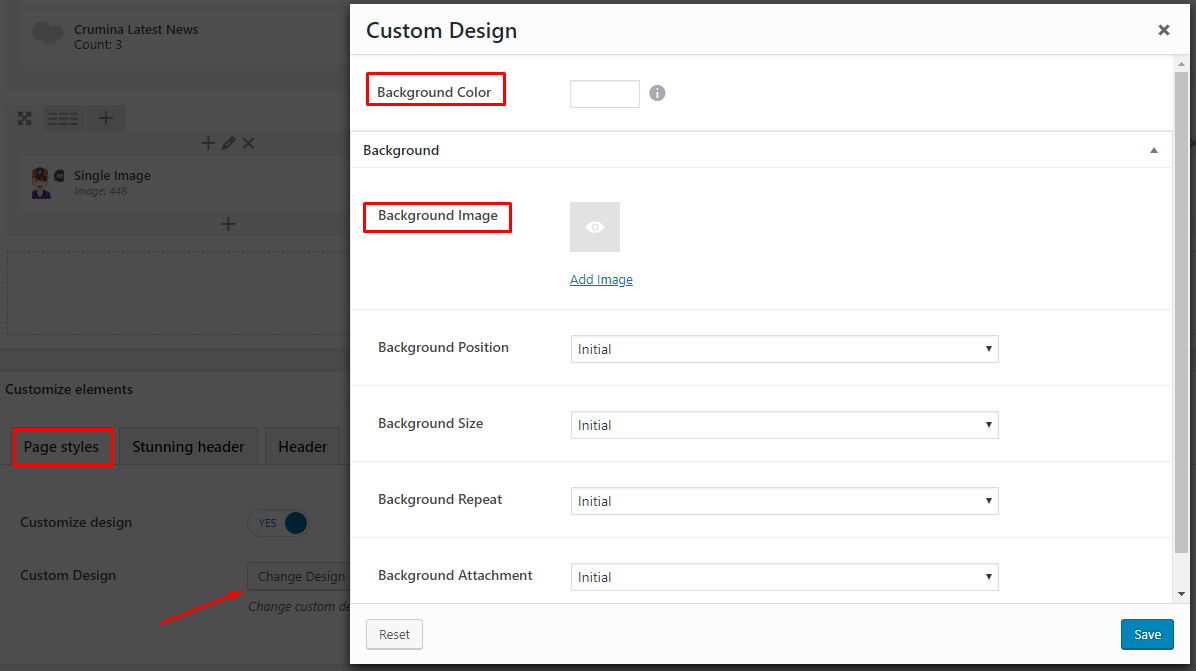Click the Reset button
The image size is (1196, 671).
pyautogui.click(x=394, y=634)
